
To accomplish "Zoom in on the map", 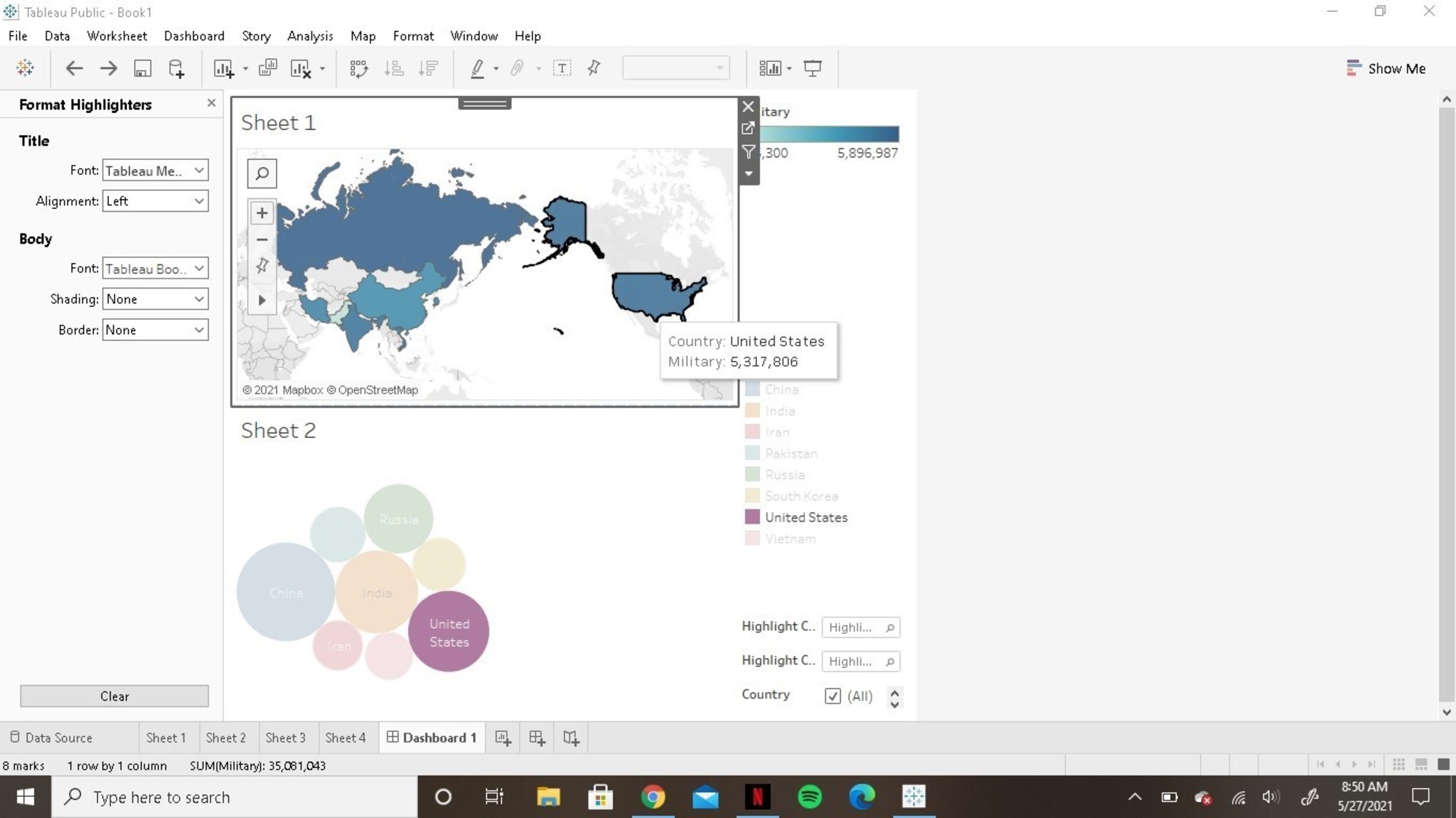I will [262, 213].
